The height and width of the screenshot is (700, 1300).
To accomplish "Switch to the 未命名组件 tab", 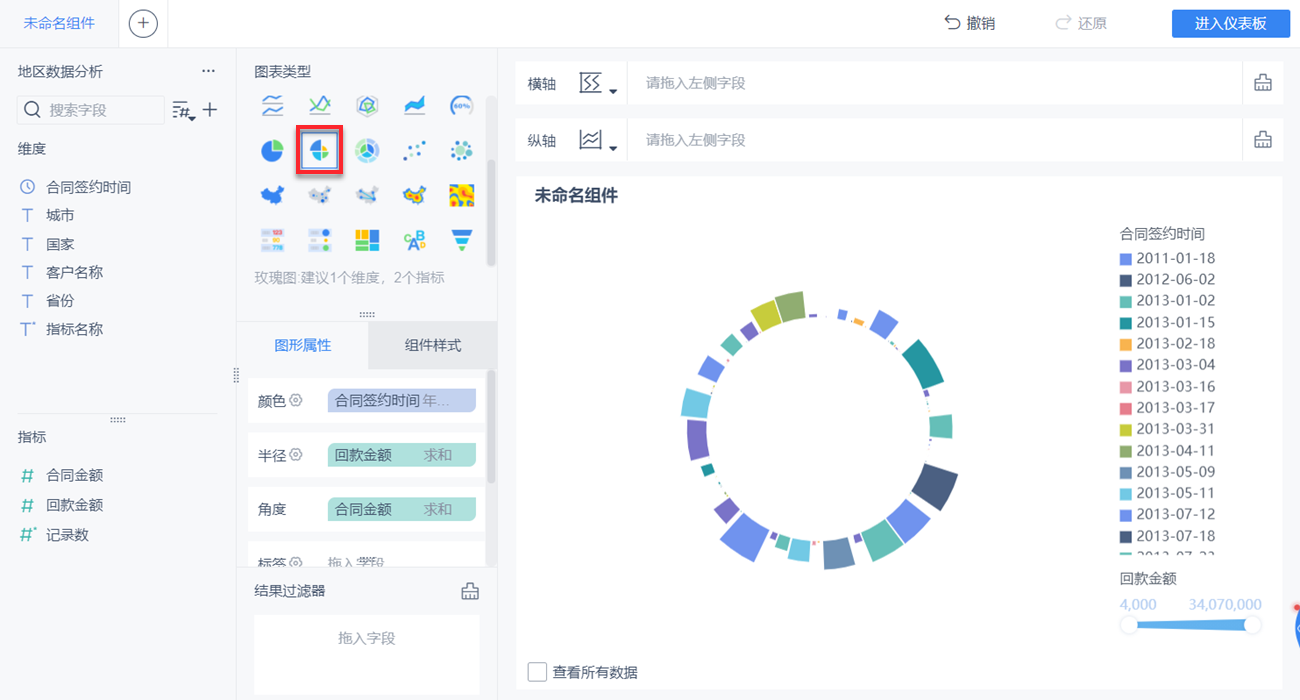I will (59, 23).
